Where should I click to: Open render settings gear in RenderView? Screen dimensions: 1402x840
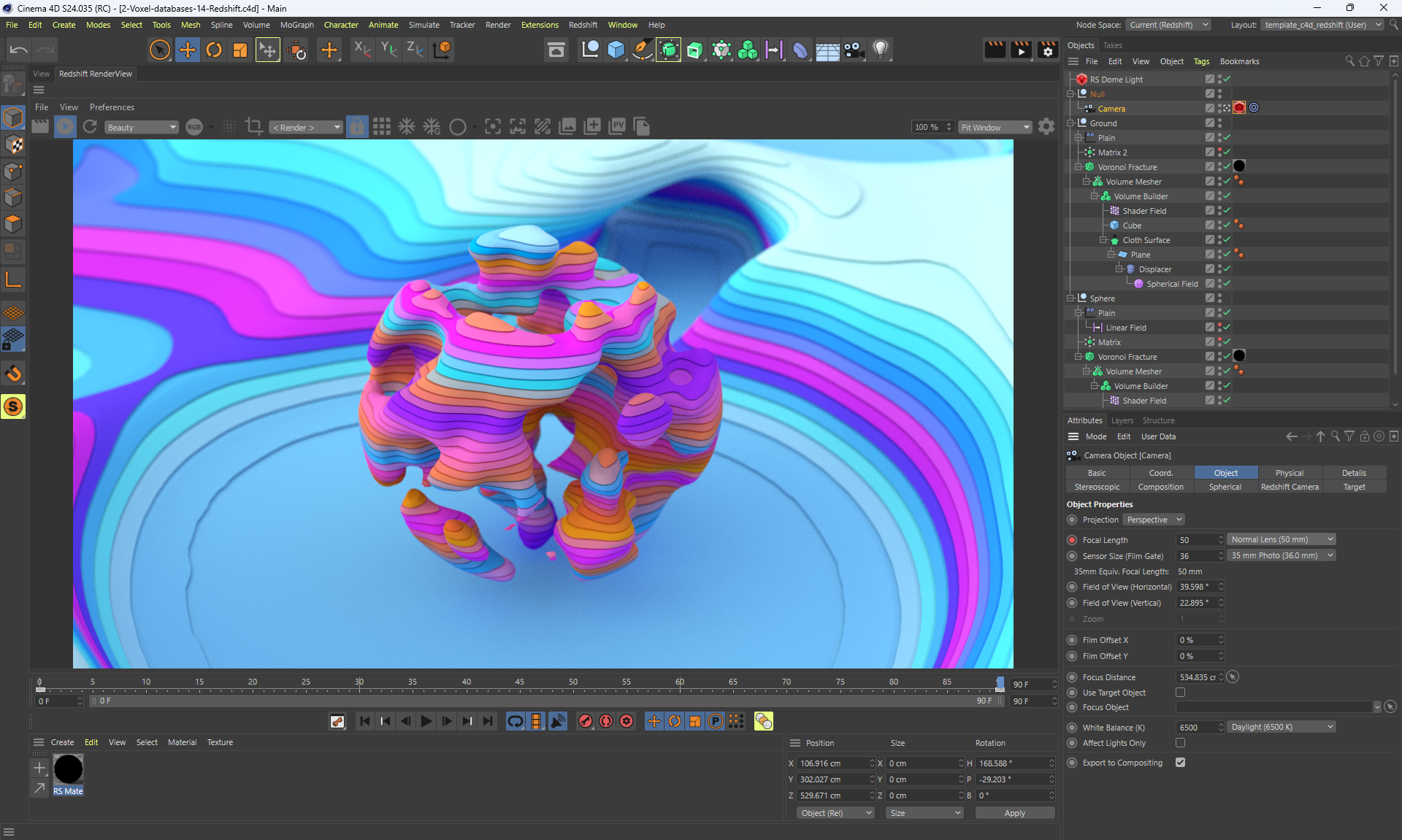[1046, 127]
